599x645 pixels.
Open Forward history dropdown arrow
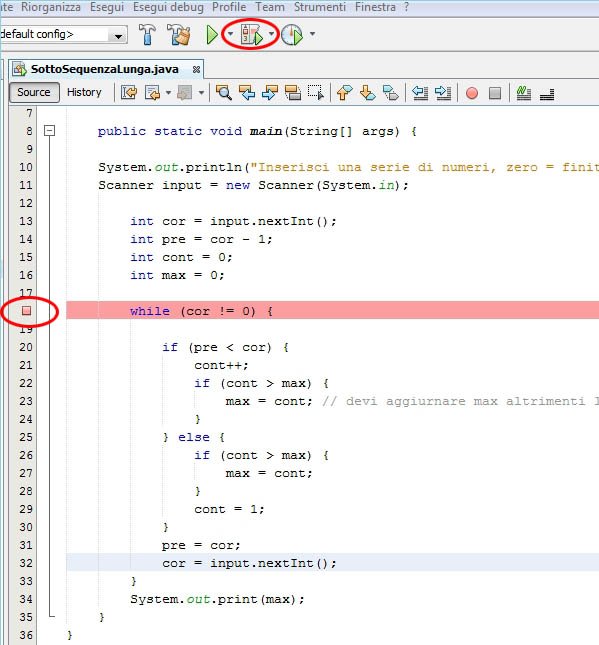201,93
